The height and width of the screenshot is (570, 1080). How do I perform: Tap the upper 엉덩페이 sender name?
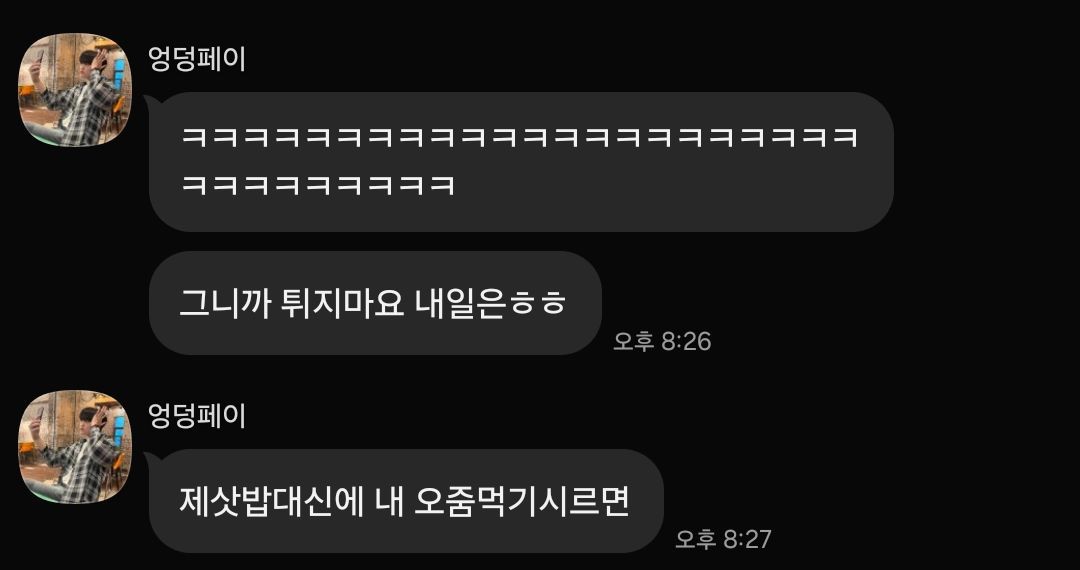click(x=197, y=59)
